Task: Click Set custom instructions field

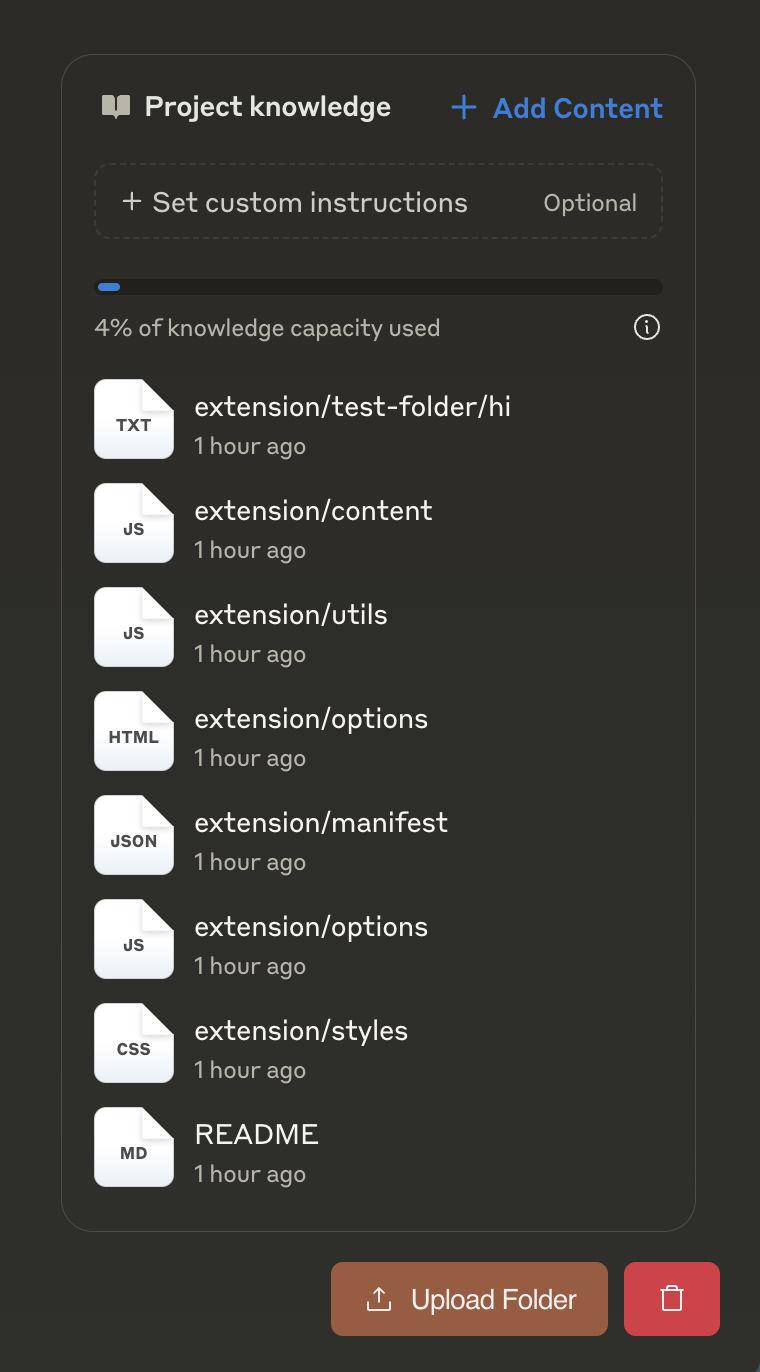Action: click(378, 201)
